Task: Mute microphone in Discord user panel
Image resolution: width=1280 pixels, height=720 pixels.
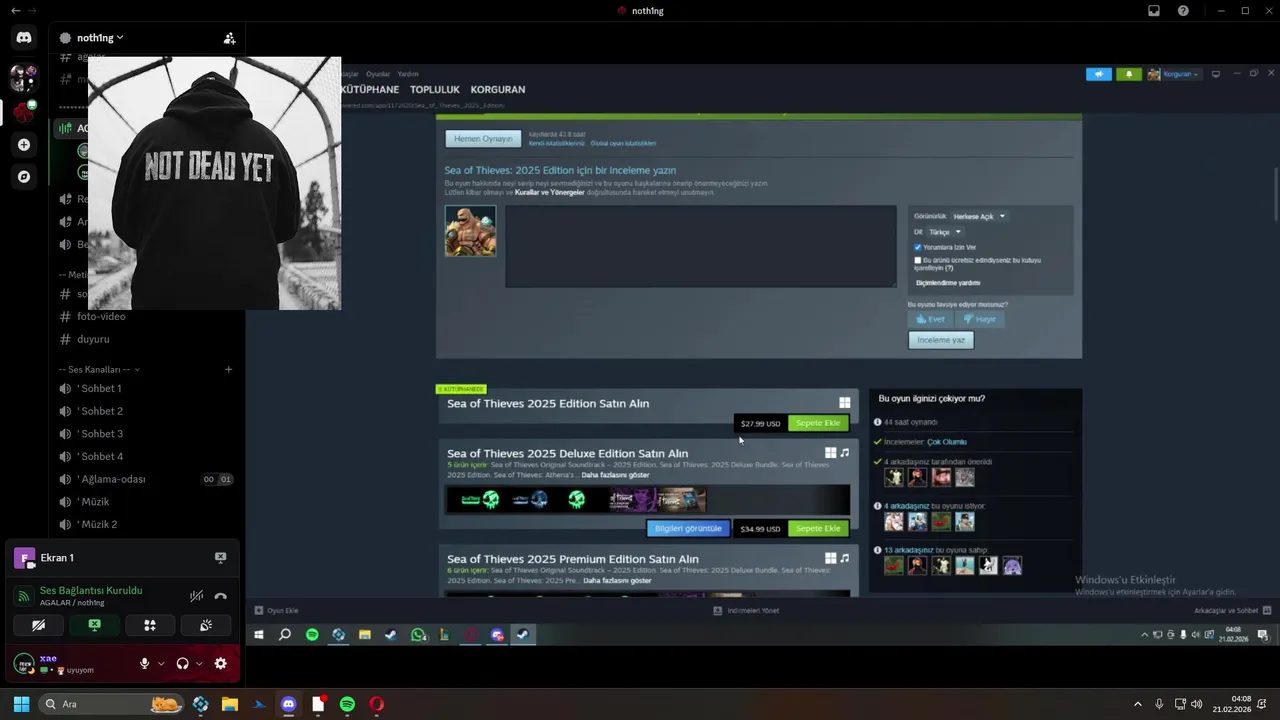Action: (x=145, y=663)
